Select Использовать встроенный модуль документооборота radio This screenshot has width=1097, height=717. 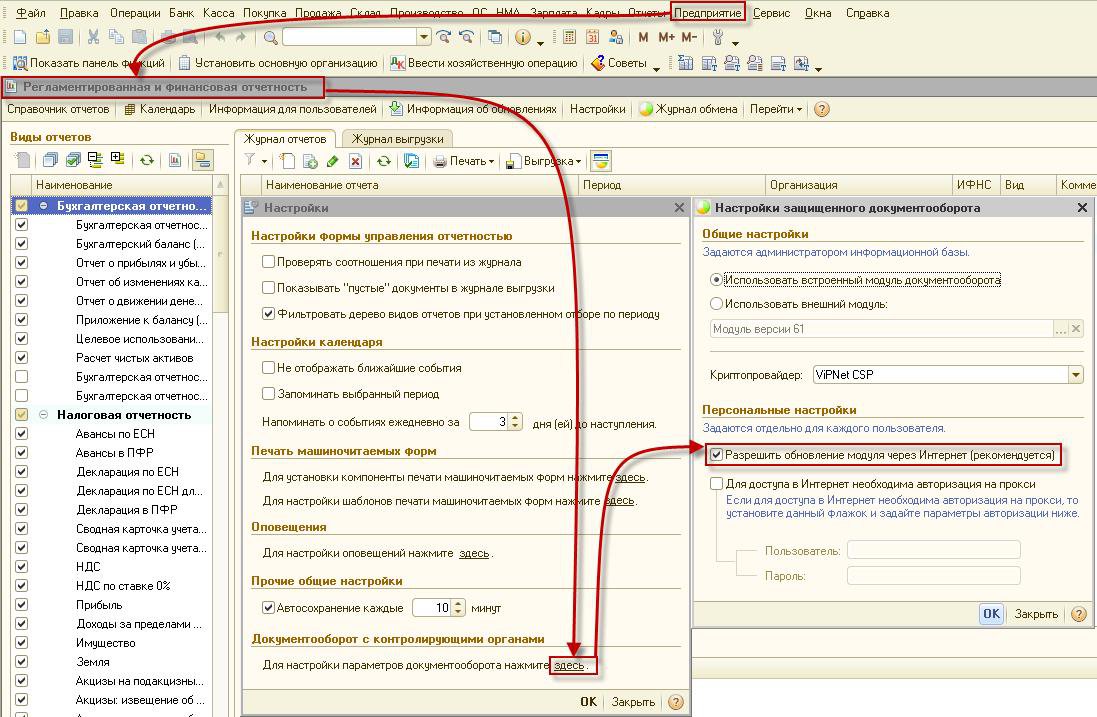coord(716,280)
